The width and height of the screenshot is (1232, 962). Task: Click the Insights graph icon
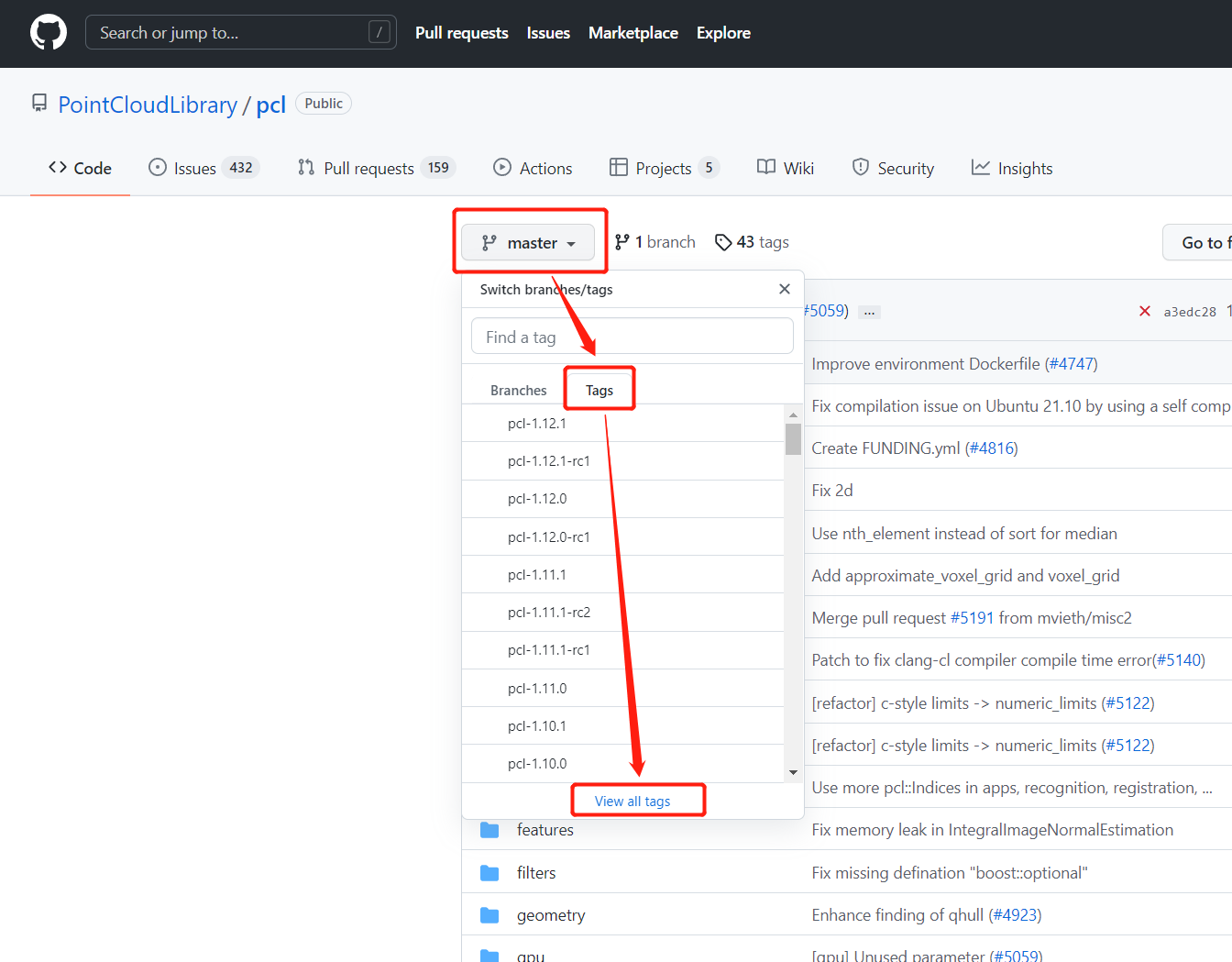[981, 167]
